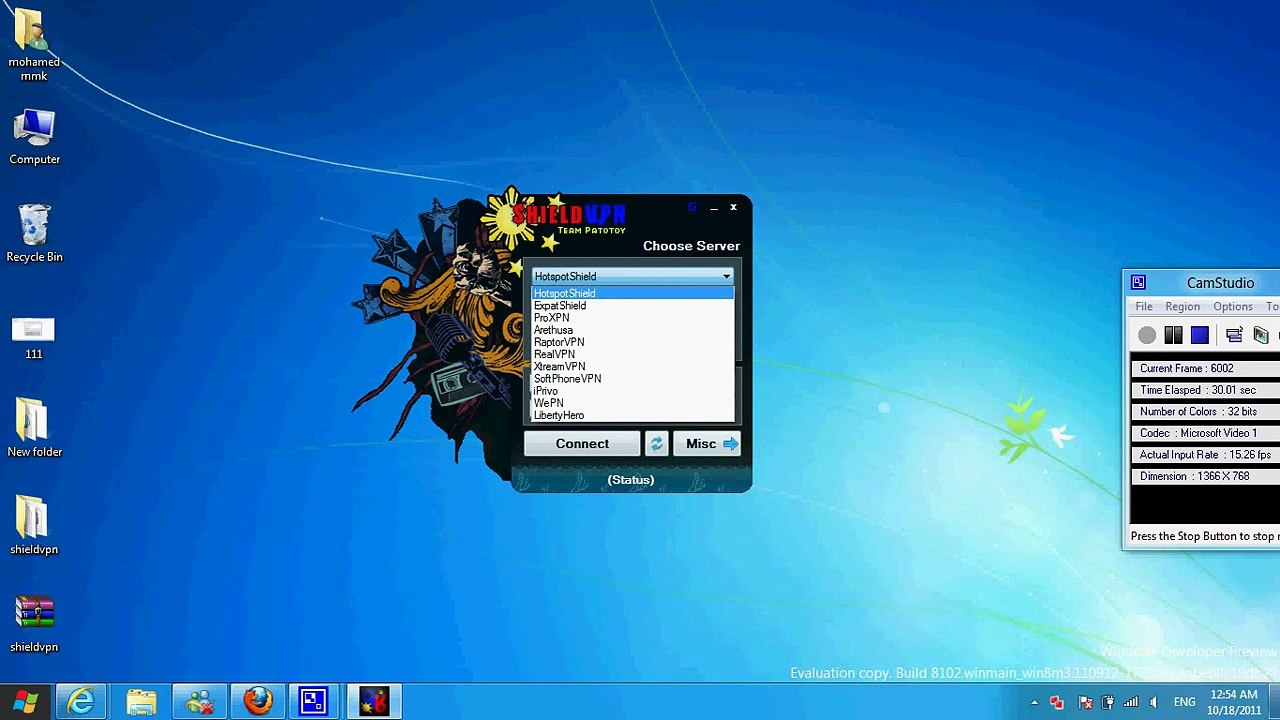Switch to ShieldVPN via its taskbar button

[374, 702]
